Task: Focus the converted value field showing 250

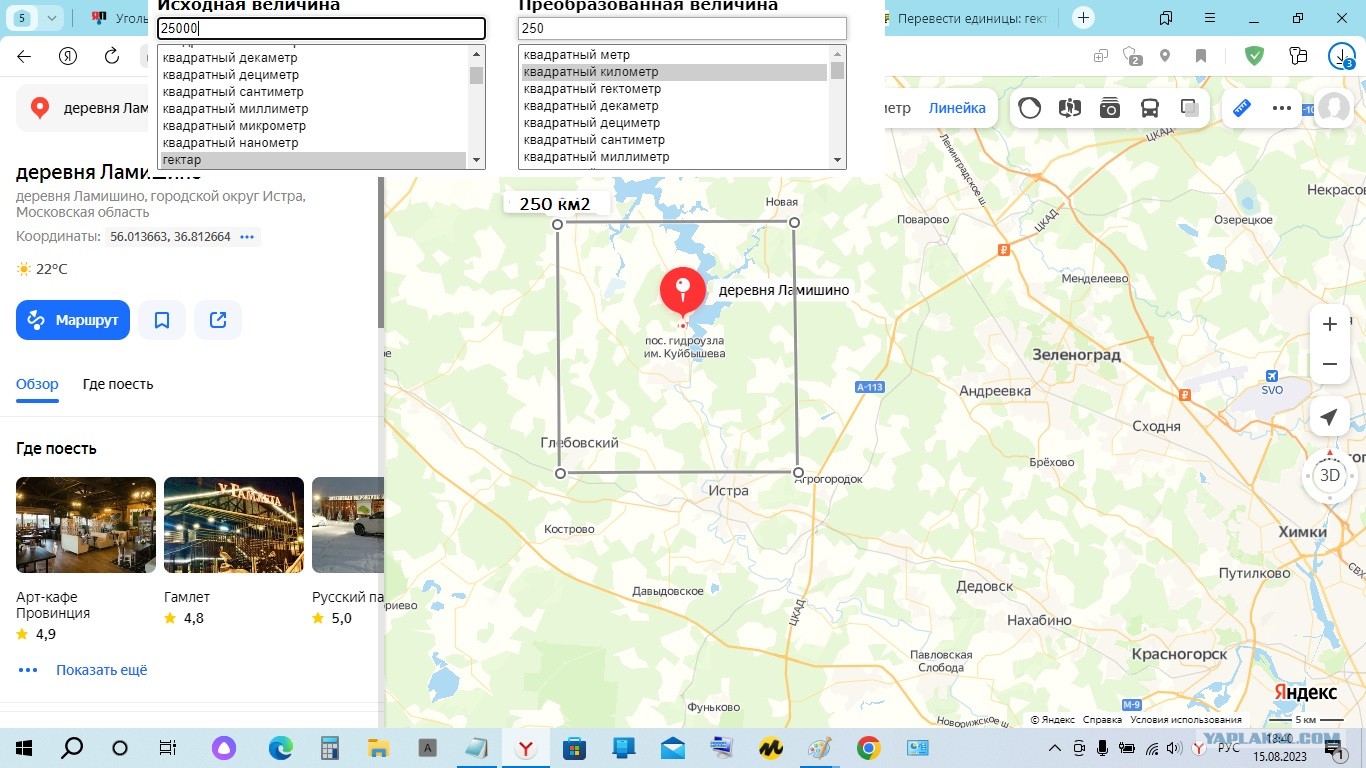Action: [682, 29]
